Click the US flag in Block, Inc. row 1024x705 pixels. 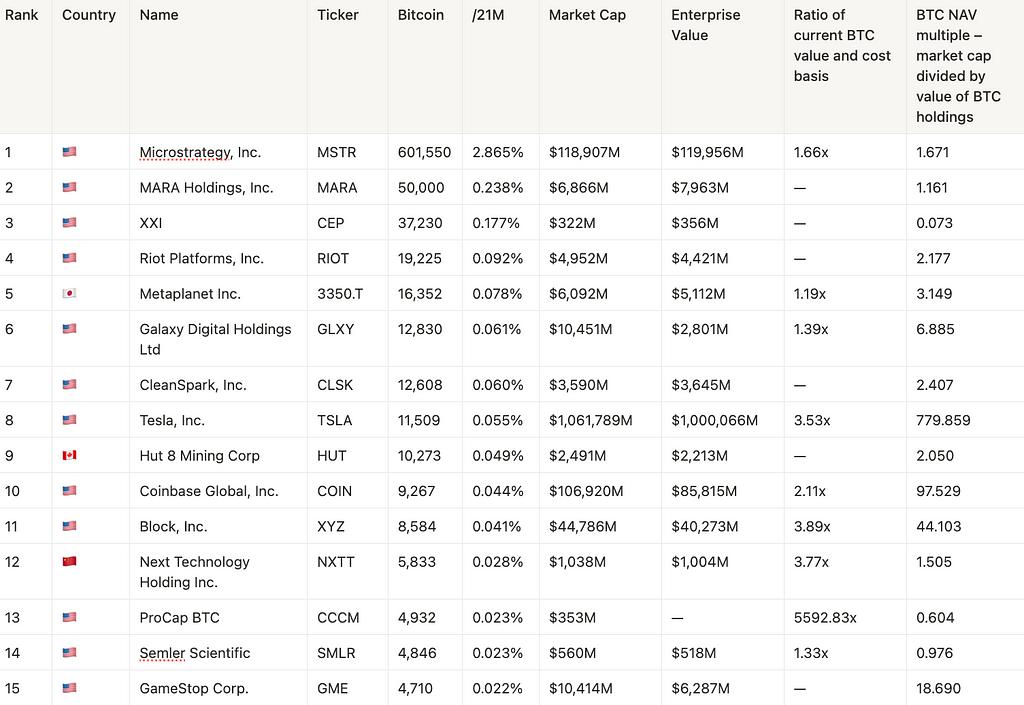(x=69, y=525)
